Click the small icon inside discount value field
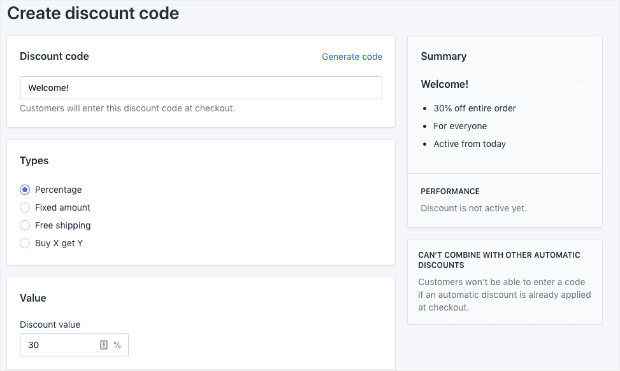The image size is (620, 371). pyautogui.click(x=104, y=345)
